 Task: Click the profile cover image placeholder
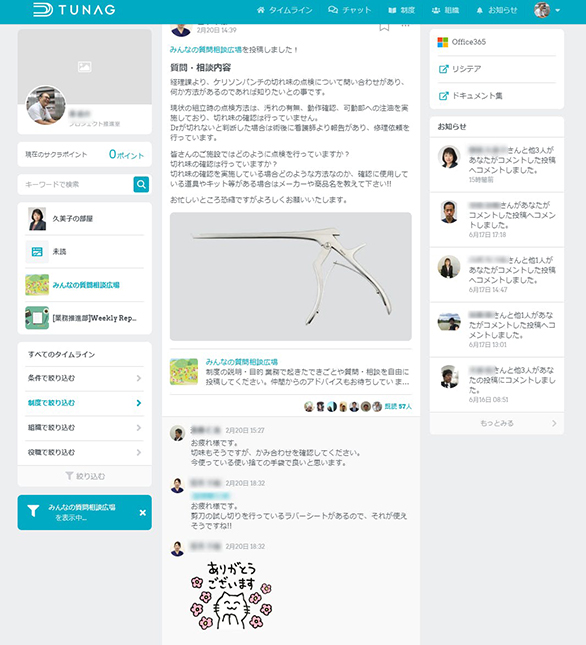tap(85, 67)
